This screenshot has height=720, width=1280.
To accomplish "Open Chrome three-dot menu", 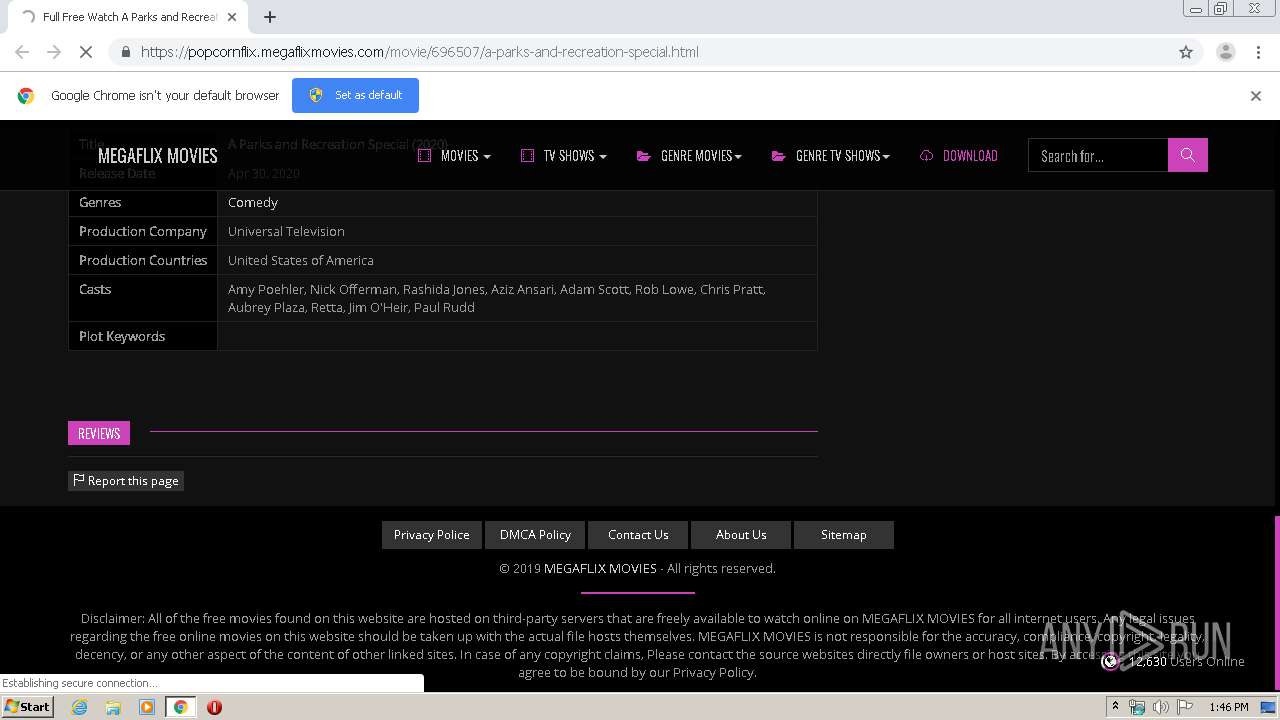I will [x=1258, y=52].
